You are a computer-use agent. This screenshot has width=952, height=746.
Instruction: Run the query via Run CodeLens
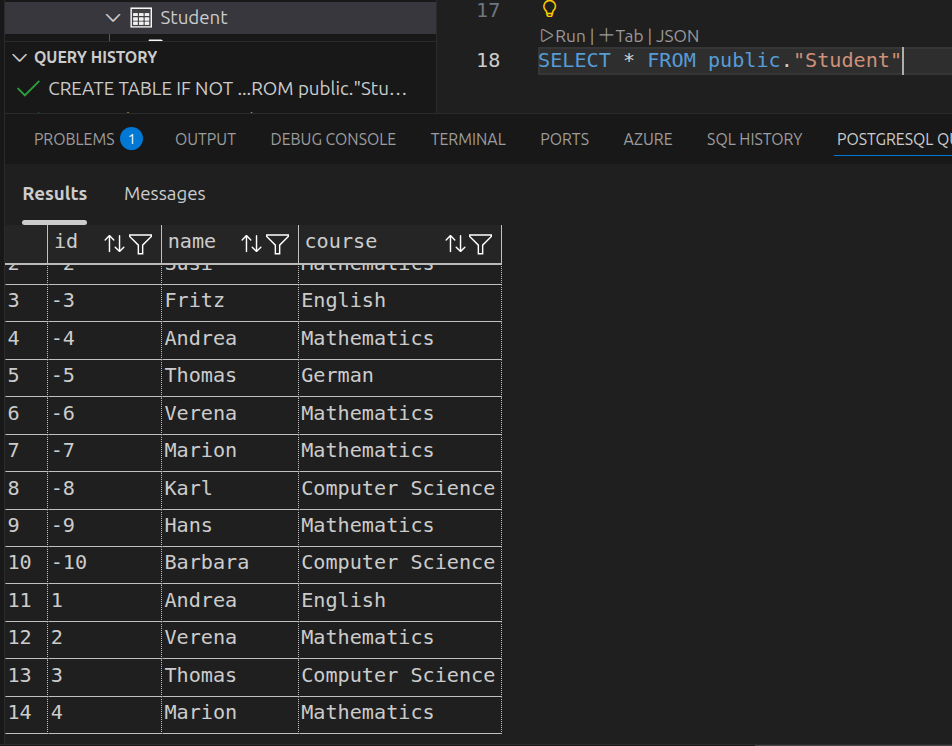click(563, 36)
